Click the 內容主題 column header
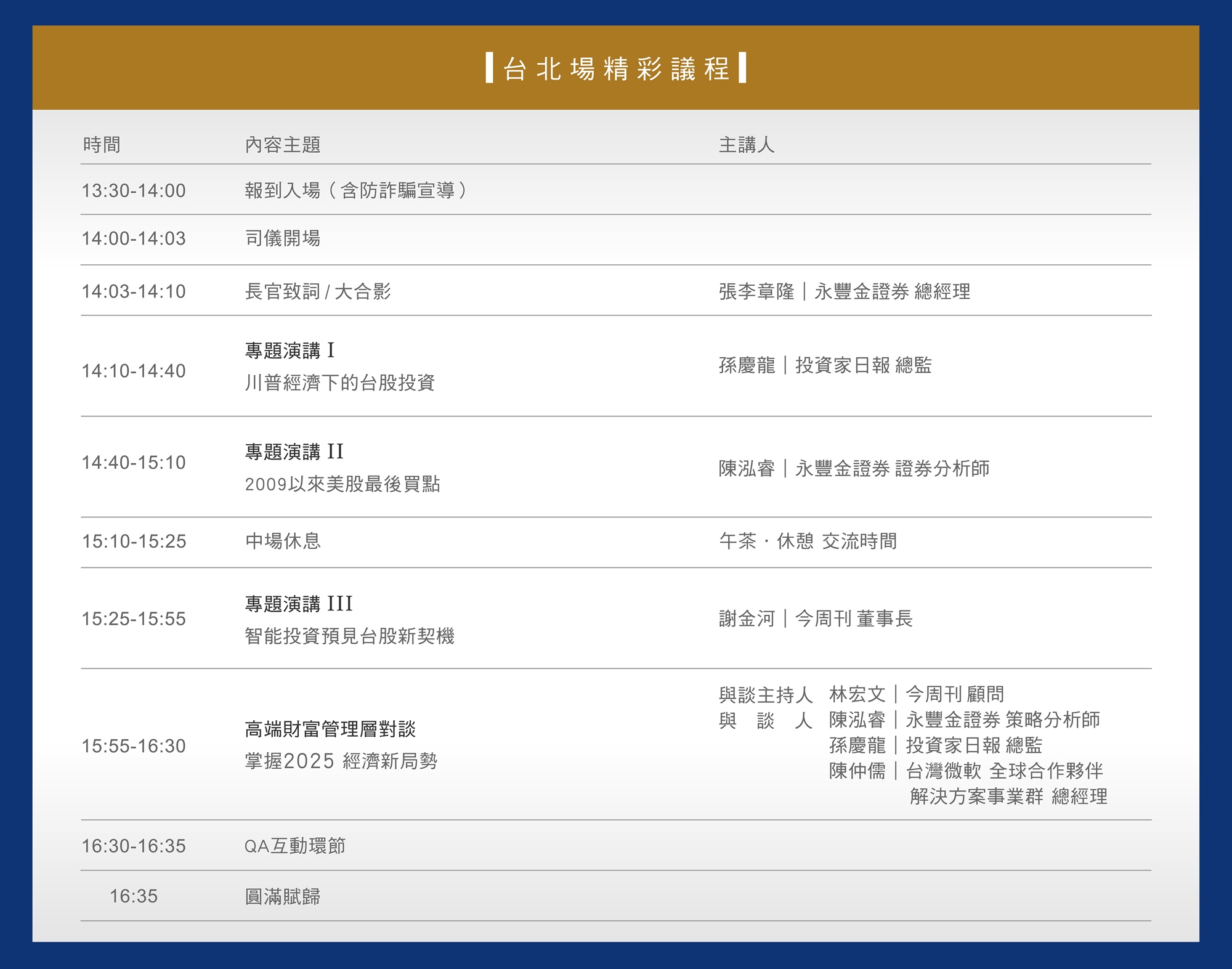Viewport: 1232px width, 969px height. coord(283,145)
